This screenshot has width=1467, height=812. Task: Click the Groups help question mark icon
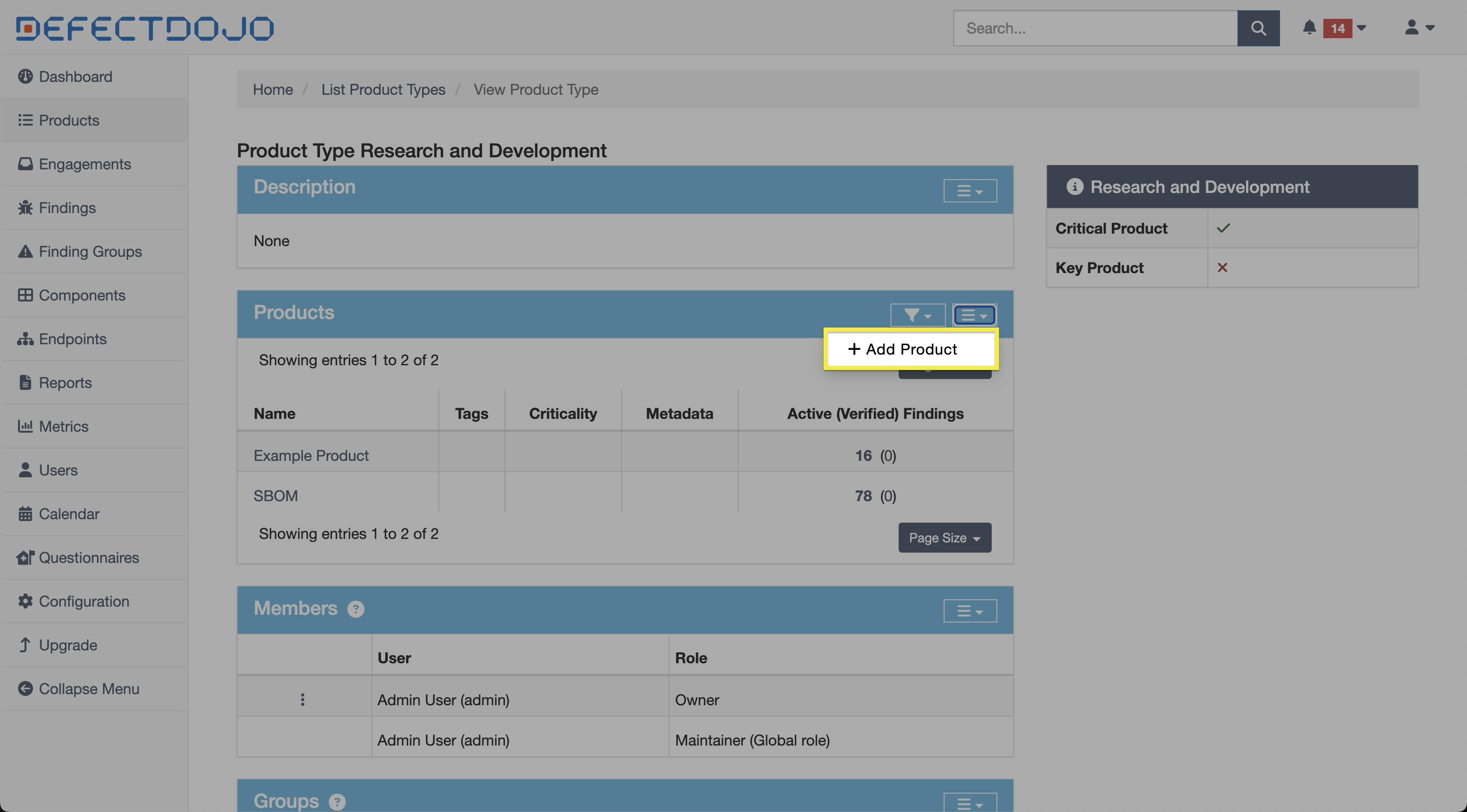pyautogui.click(x=337, y=802)
